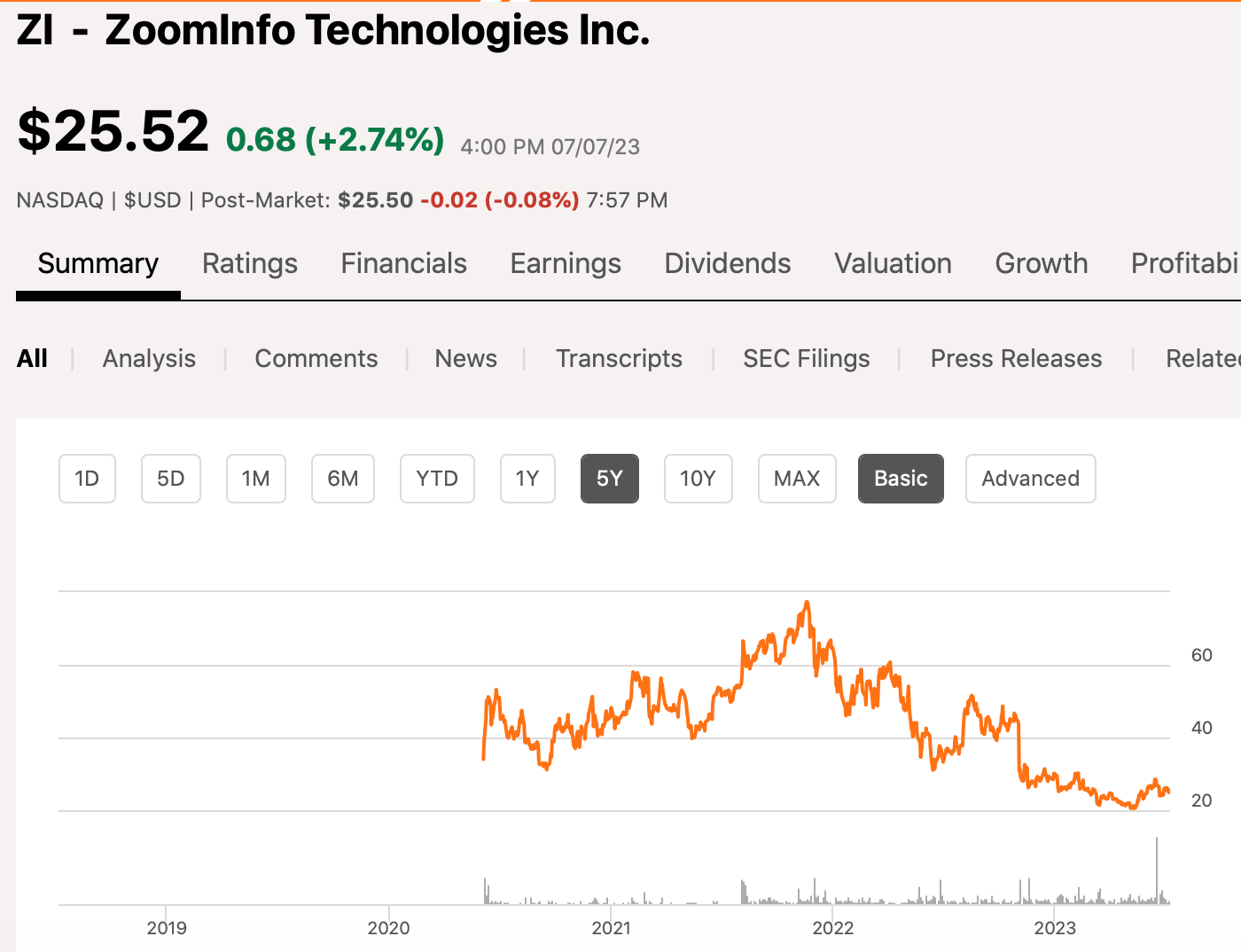Select the 5D chart range
This screenshot has height=952, width=1241.
171,479
